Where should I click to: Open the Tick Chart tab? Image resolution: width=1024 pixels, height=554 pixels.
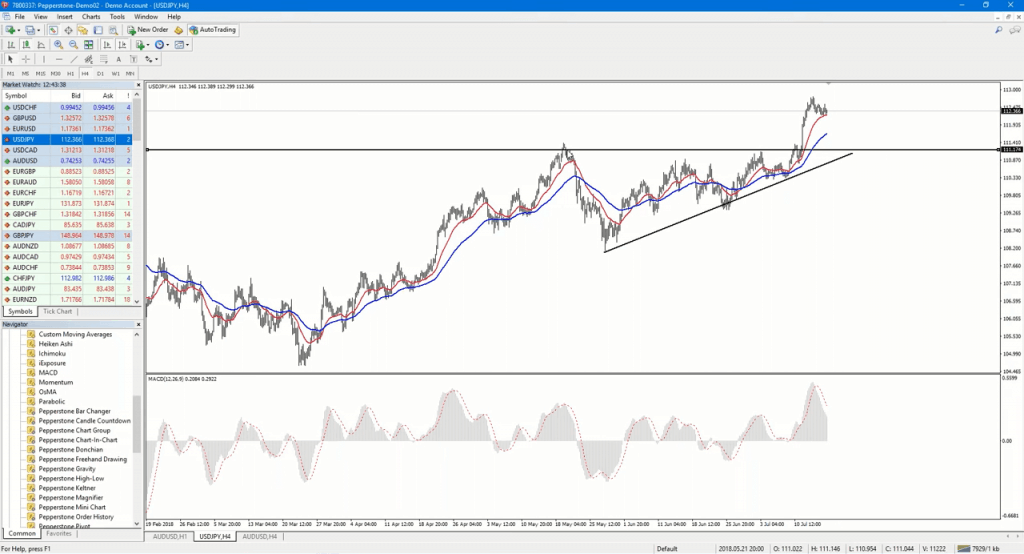click(57, 312)
